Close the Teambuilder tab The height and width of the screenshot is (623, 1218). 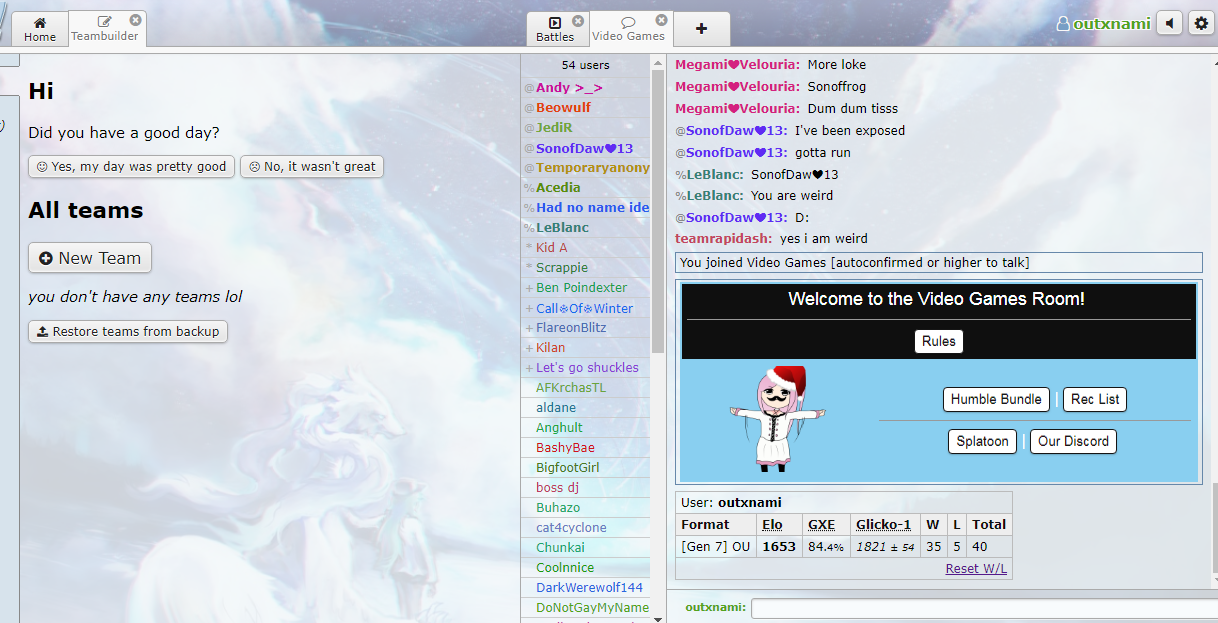(x=135, y=20)
